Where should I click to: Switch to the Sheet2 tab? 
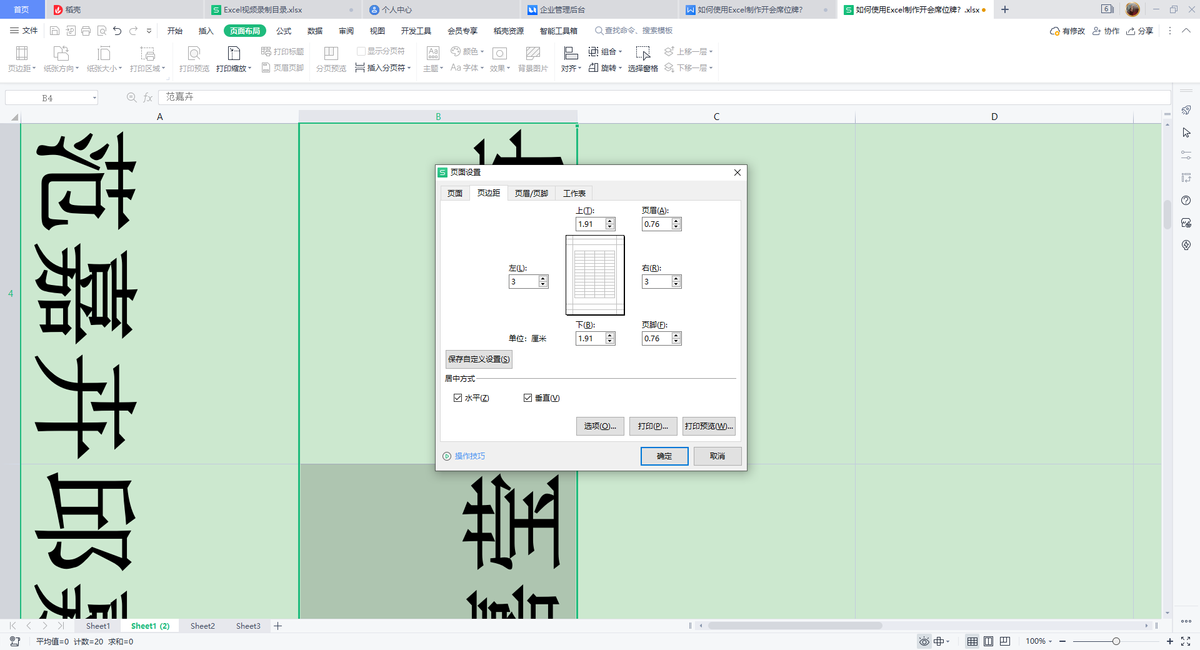(x=202, y=626)
